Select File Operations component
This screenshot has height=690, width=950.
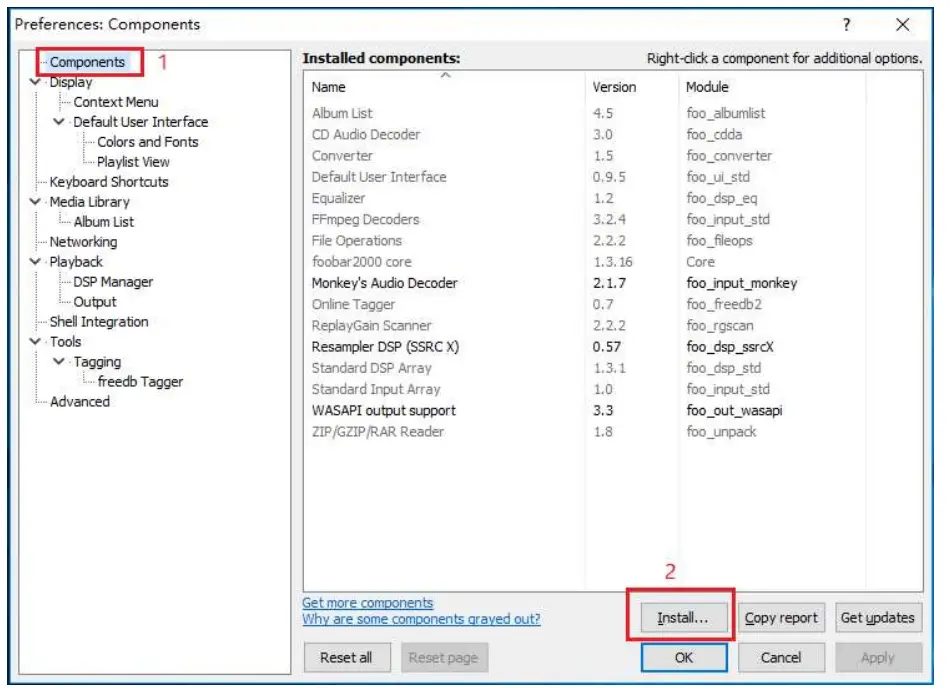pos(613,241)
